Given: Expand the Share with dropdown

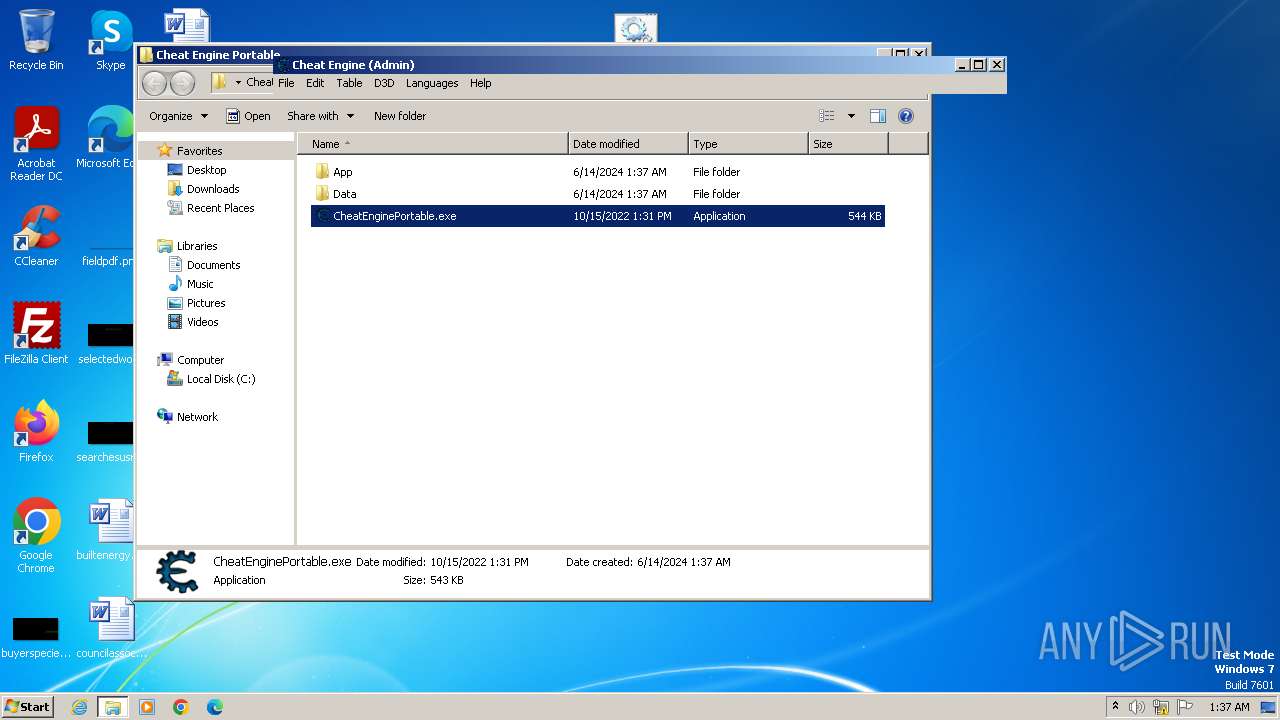Looking at the screenshot, I should 320,116.
